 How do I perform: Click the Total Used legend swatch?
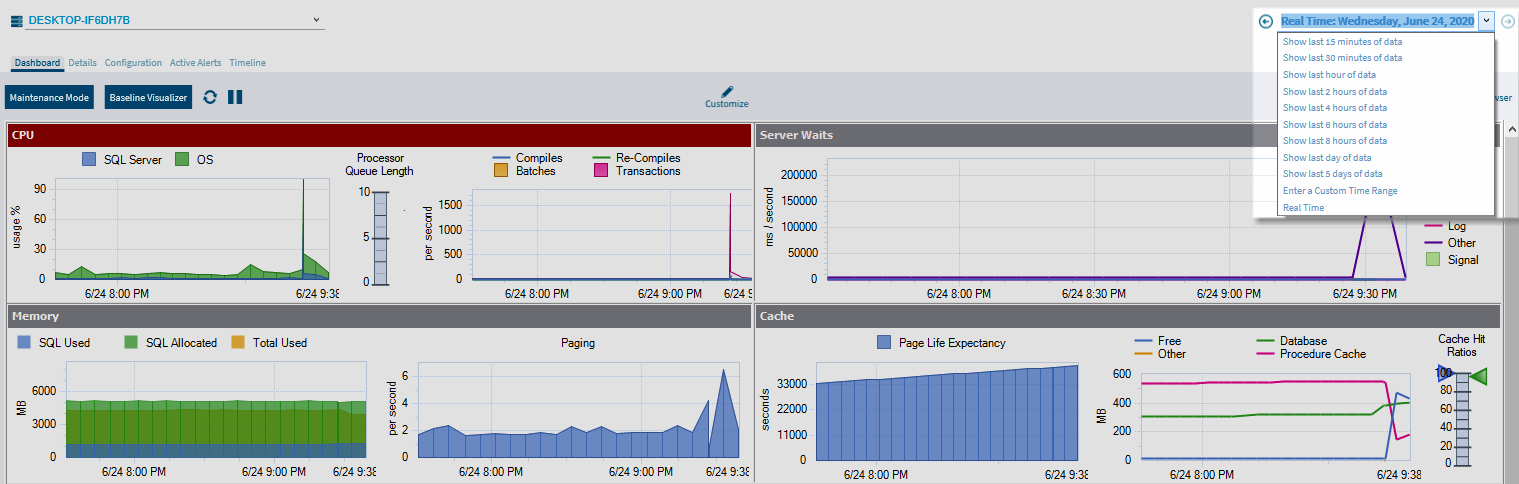coord(238,342)
